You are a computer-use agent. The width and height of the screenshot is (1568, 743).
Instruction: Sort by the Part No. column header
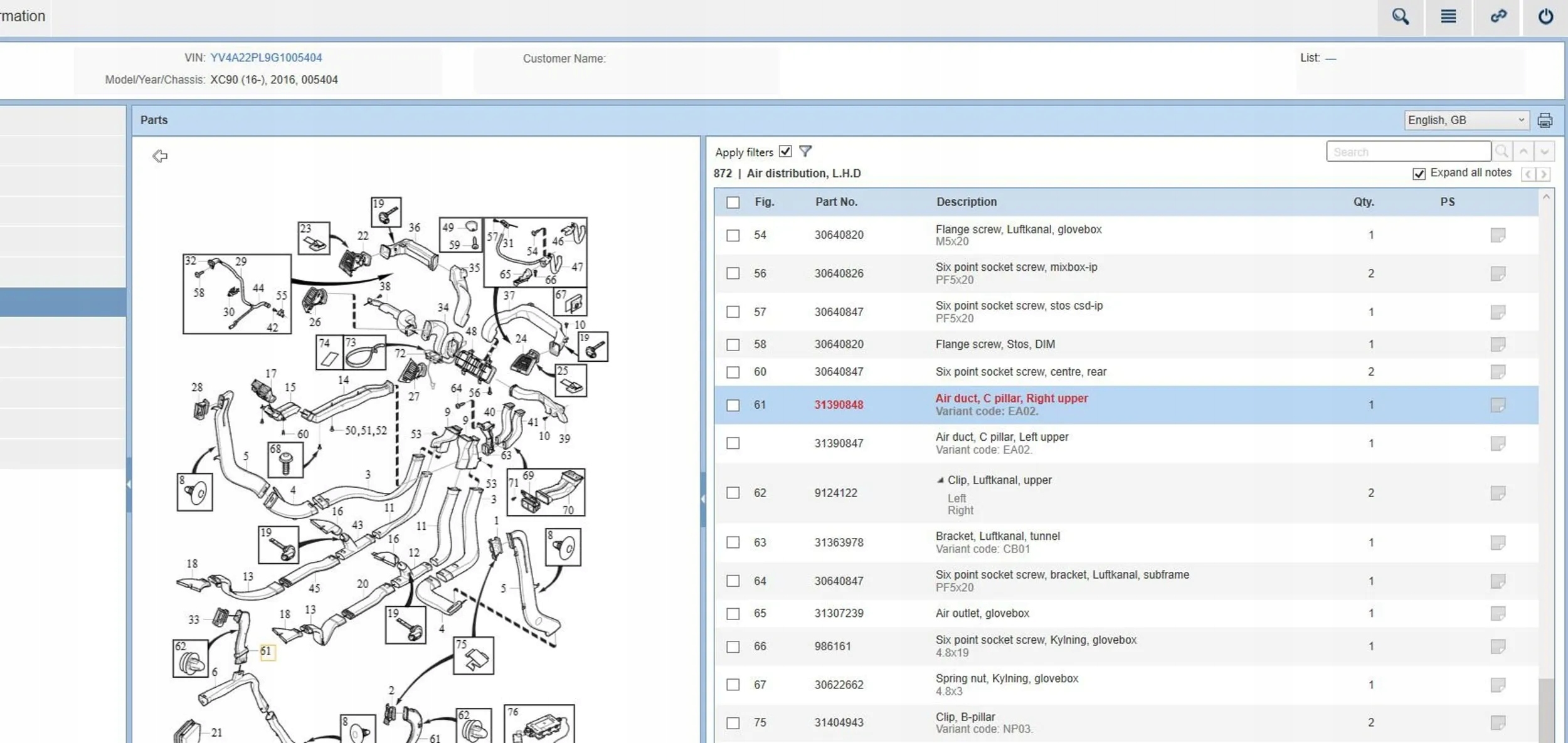[x=835, y=202]
